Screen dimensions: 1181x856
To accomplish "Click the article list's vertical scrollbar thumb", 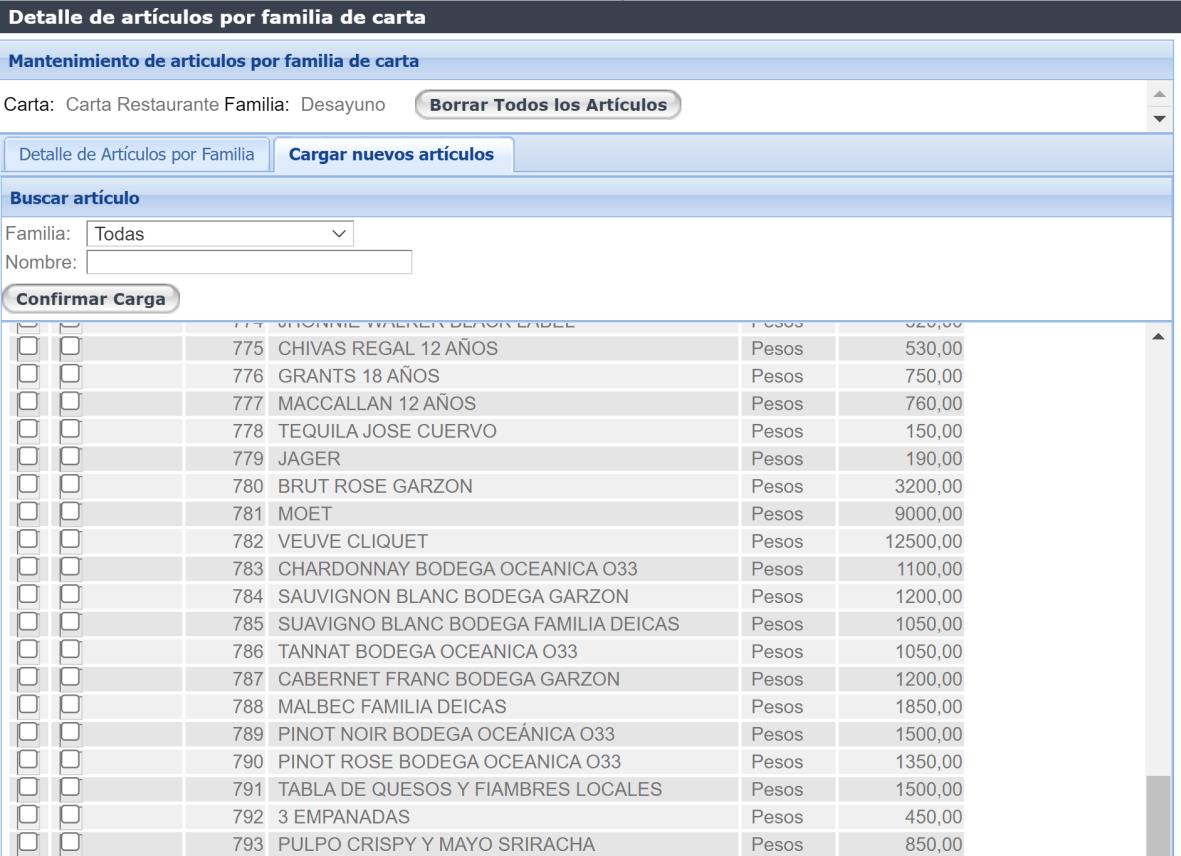I will click(x=1158, y=814).
